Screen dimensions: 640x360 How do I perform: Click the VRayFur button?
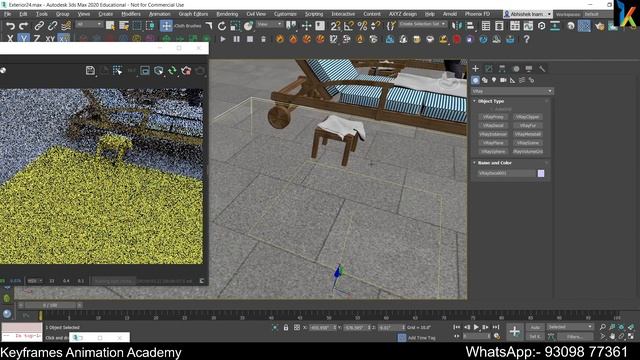click(527, 126)
